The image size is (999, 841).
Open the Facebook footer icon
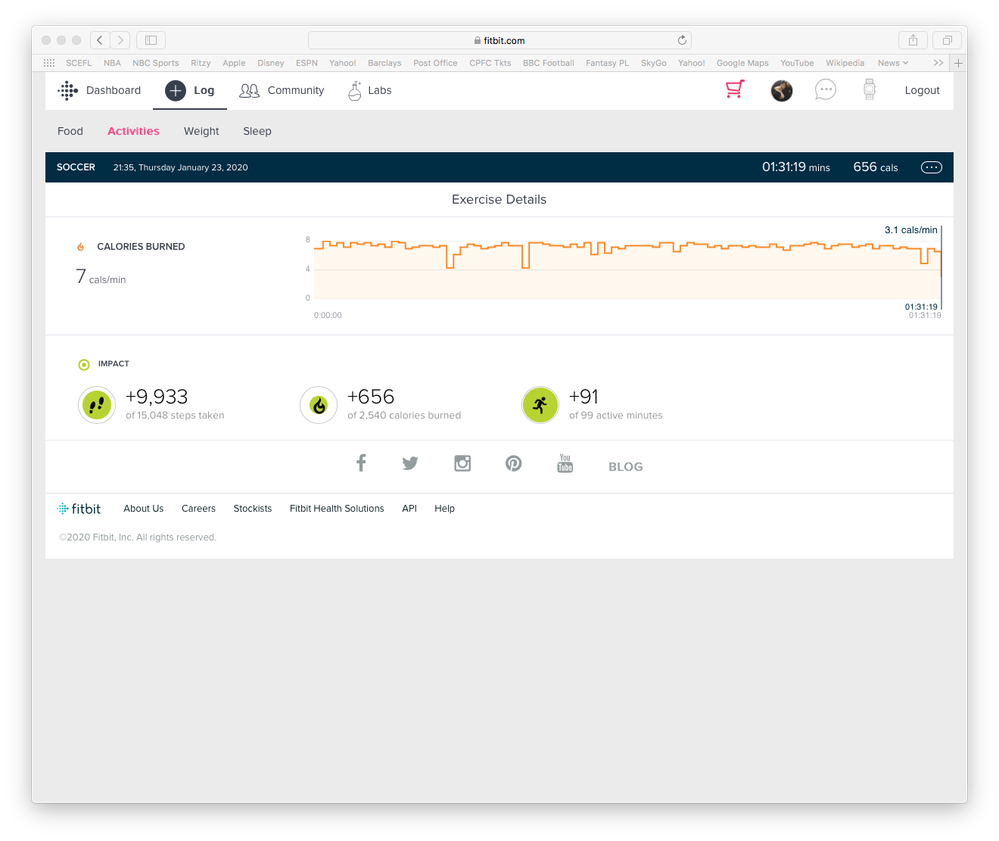tap(361, 463)
